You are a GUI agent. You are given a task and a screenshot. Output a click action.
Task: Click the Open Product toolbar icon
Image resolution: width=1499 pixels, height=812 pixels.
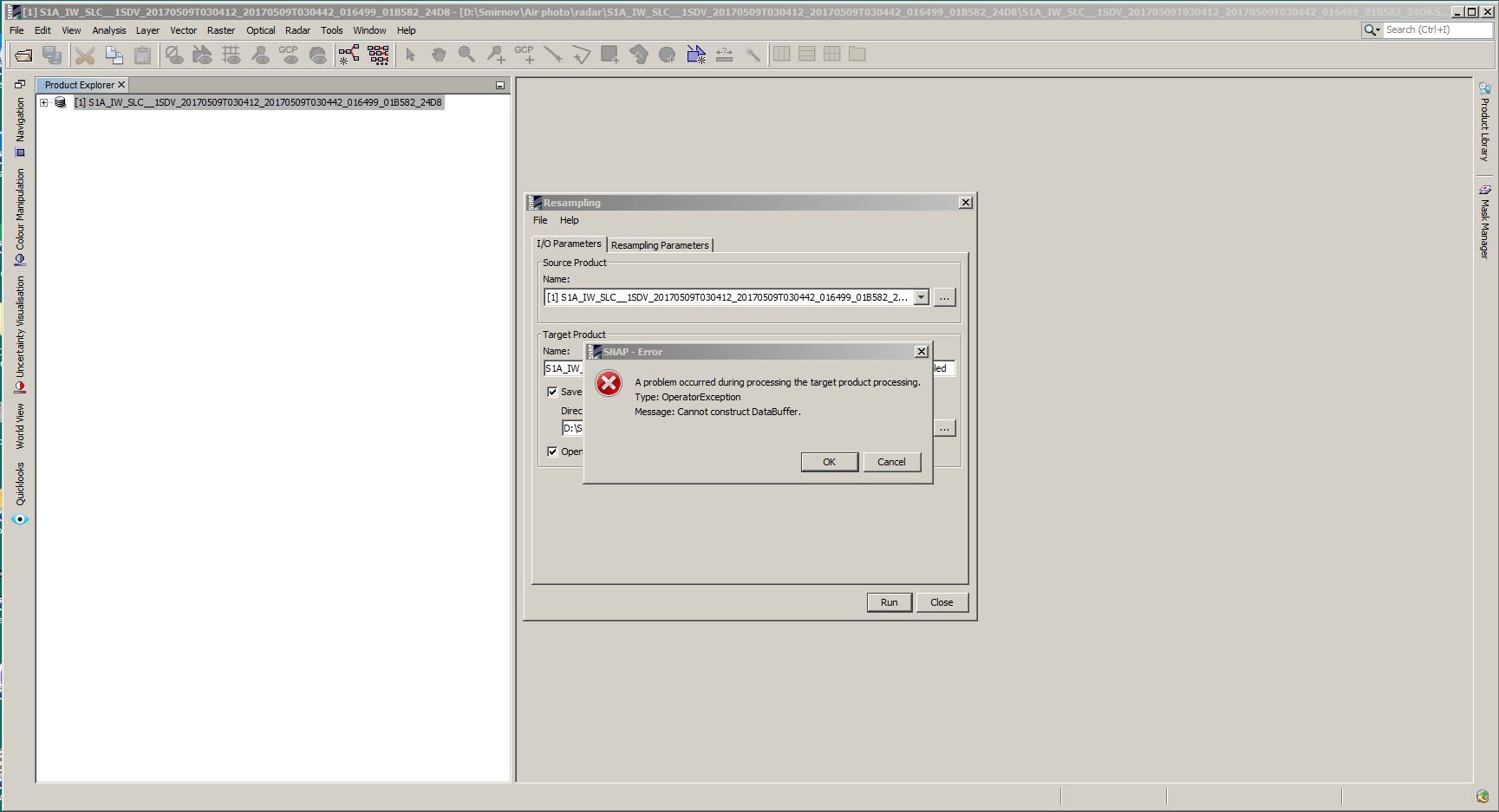[x=23, y=55]
